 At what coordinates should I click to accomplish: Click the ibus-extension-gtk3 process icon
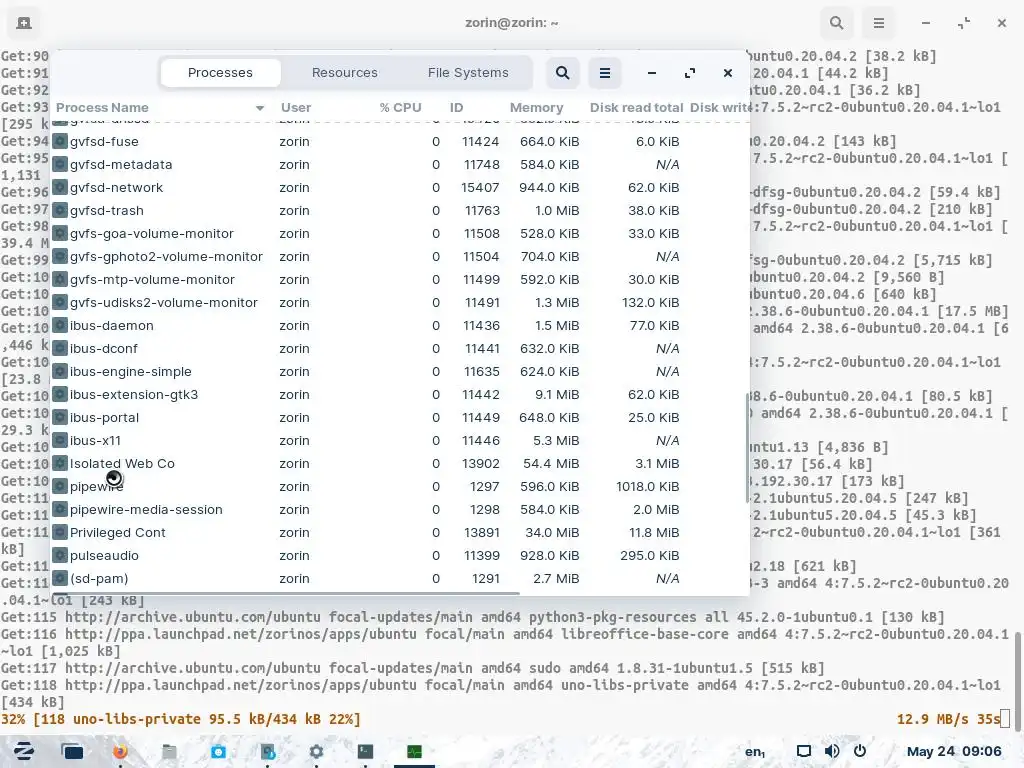60,394
